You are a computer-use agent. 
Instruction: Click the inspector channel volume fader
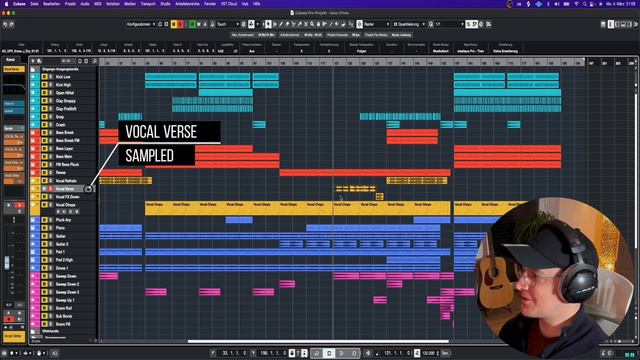(x=7, y=262)
